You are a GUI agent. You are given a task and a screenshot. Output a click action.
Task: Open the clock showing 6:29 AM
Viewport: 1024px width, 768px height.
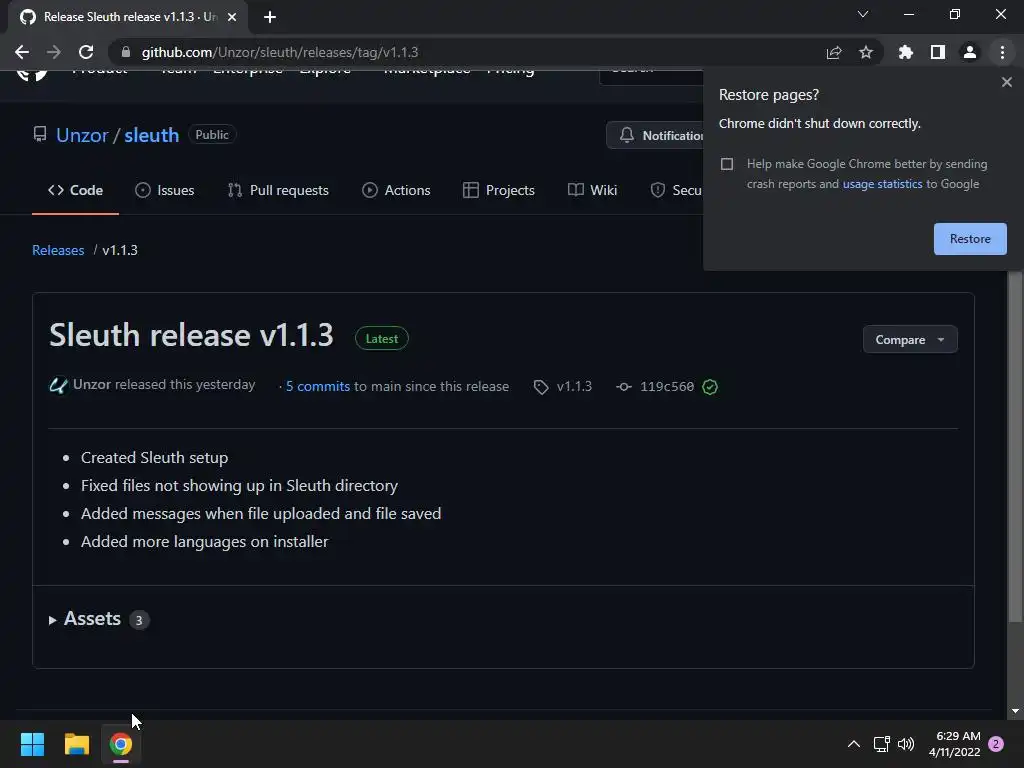coord(955,744)
